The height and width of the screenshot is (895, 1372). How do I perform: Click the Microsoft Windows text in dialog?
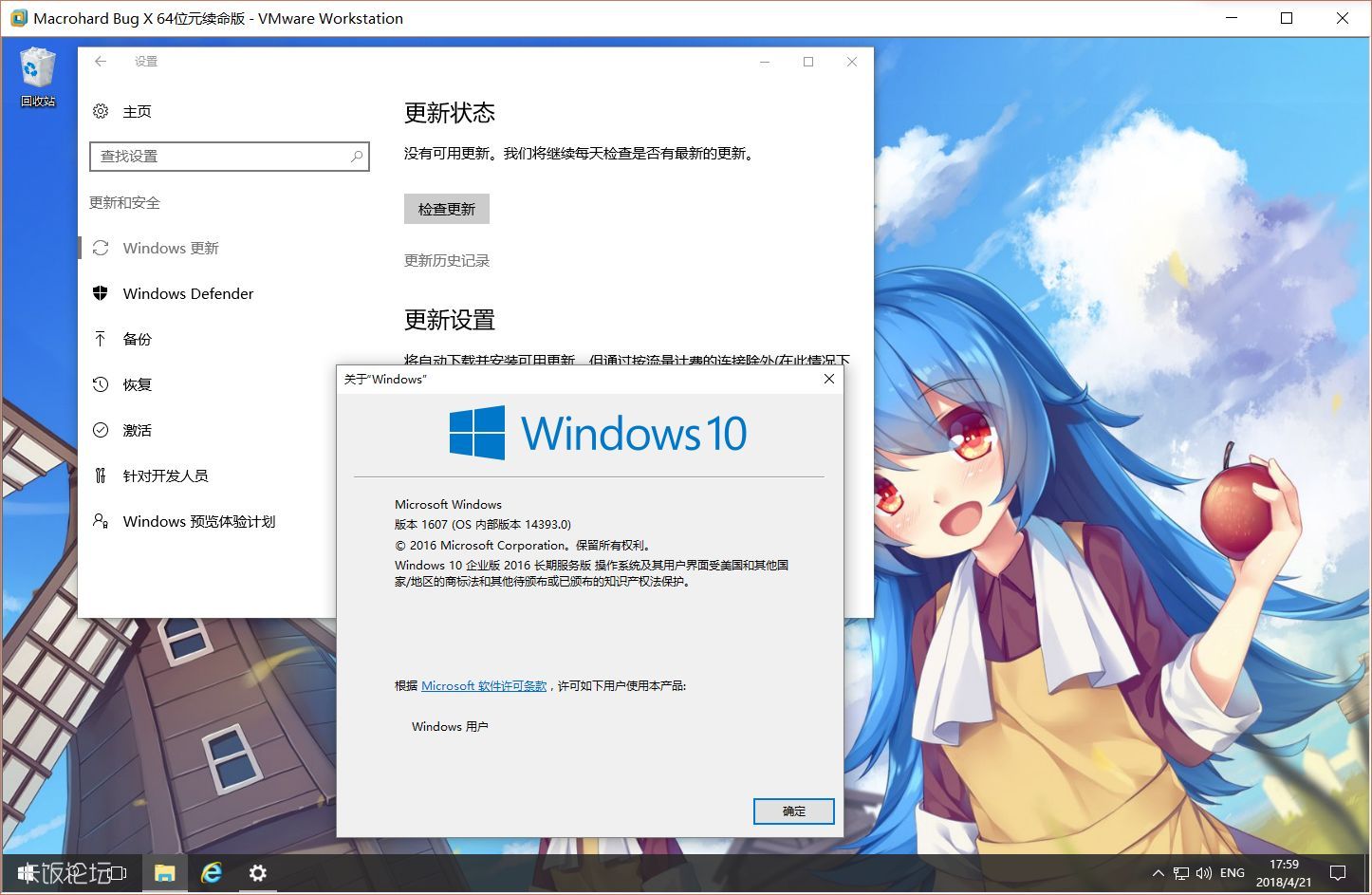(x=448, y=504)
